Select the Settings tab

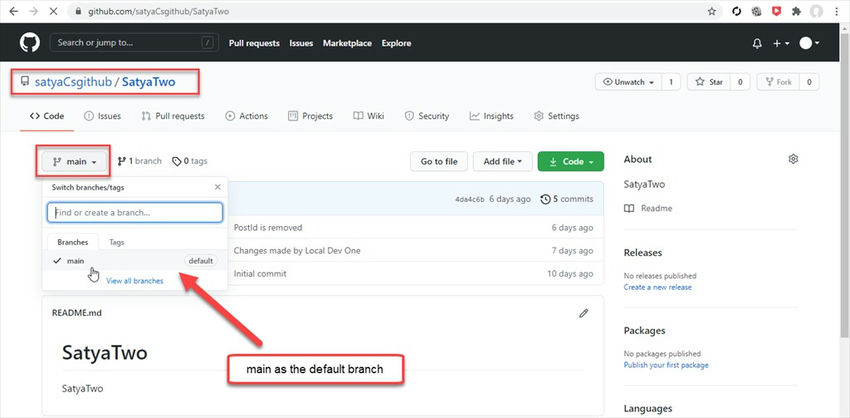(556, 116)
